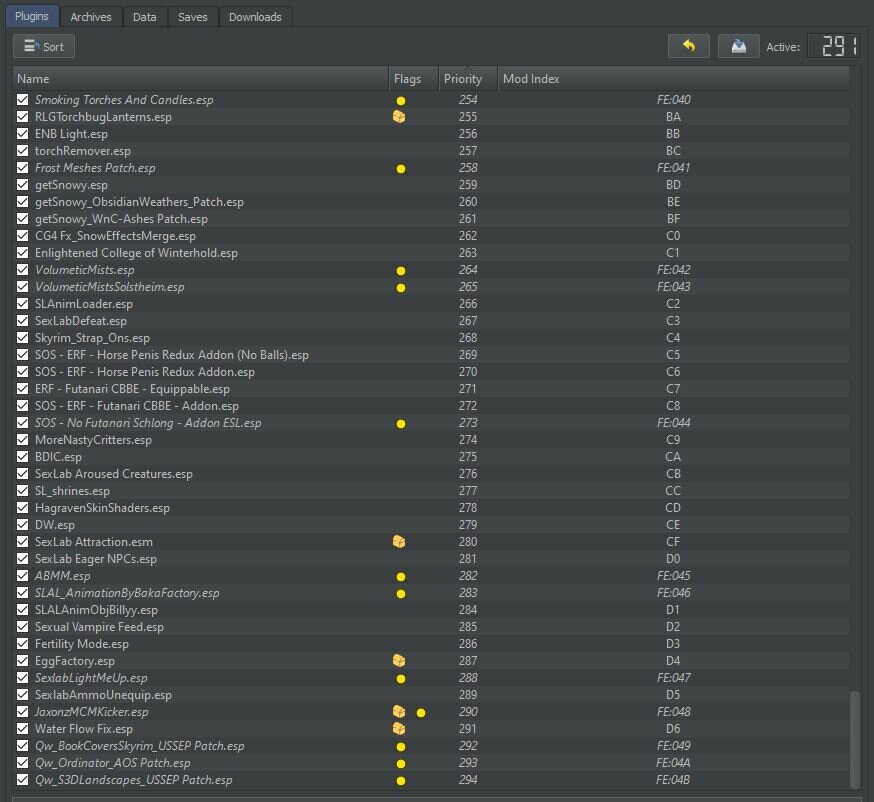Select DW.esp row
This screenshot has width=874, height=802.
[430, 524]
